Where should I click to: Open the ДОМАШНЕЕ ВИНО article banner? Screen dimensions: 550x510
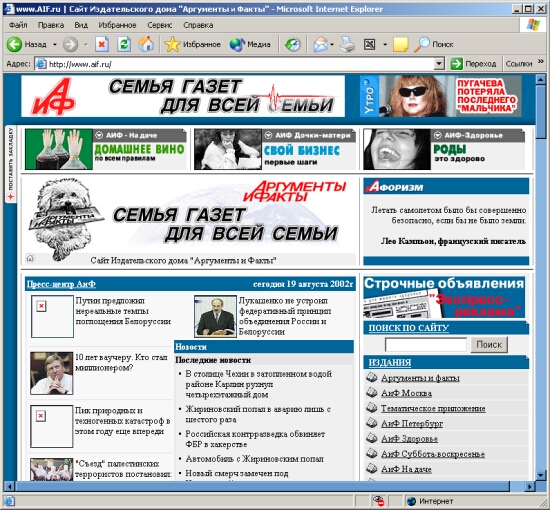pos(105,149)
